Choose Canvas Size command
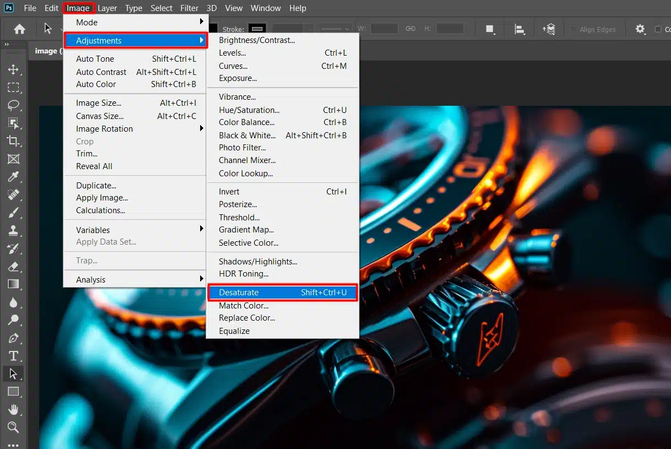671x449 pixels. pyautogui.click(x=136, y=116)
